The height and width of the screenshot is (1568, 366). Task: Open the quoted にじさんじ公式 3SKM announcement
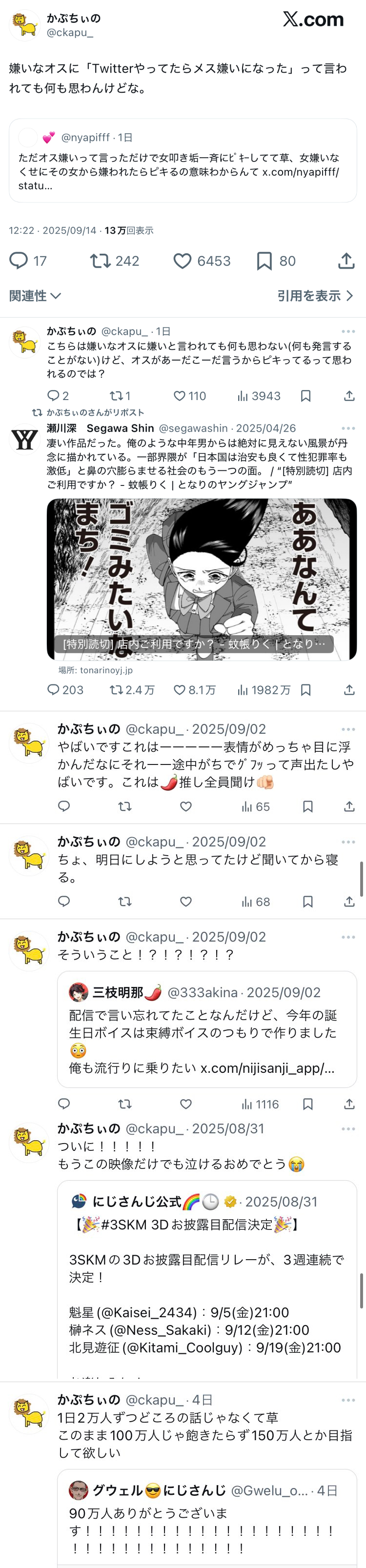point(207,1280)
